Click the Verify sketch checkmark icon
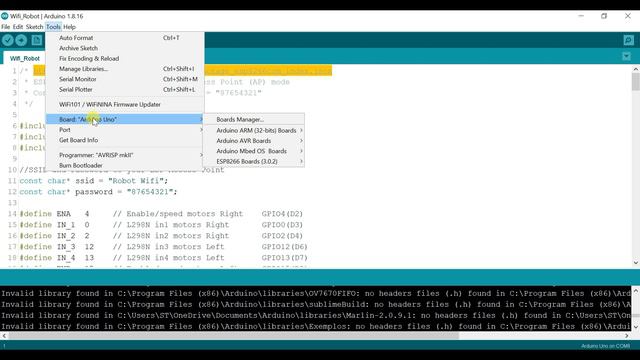Image resolution: width=640 pixels, height=360 pixels. click(x=8, y=40)
